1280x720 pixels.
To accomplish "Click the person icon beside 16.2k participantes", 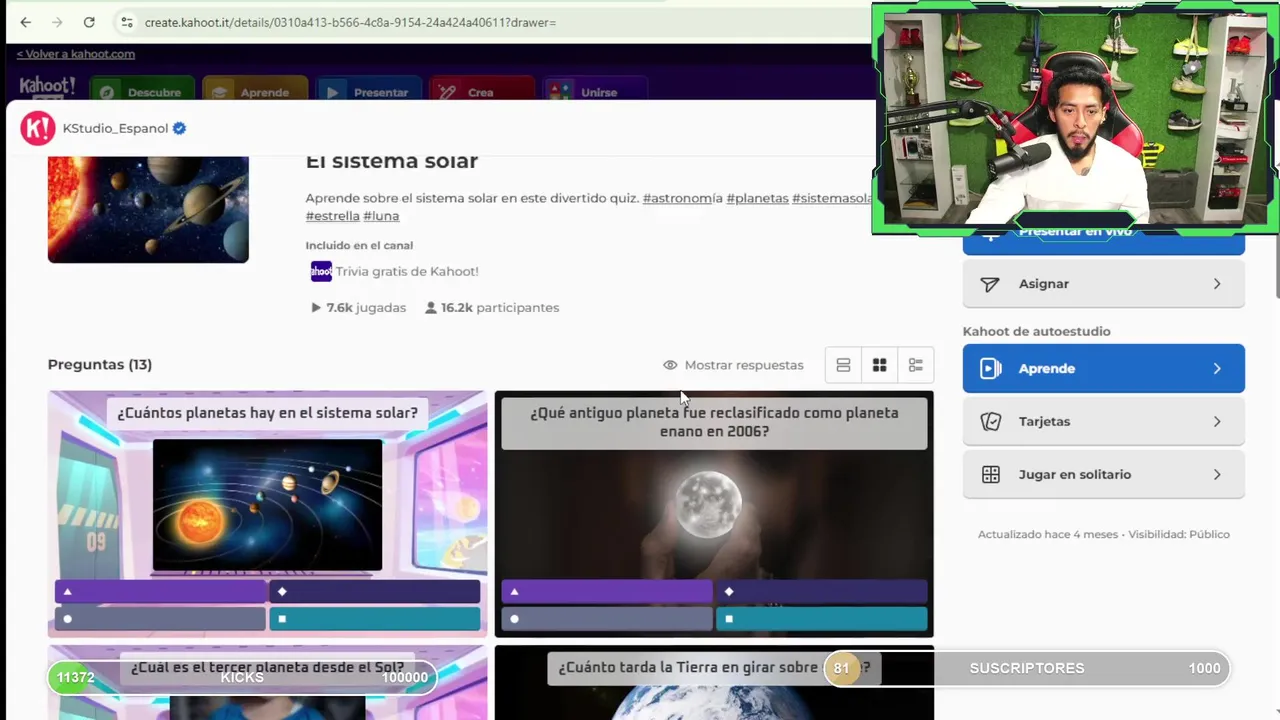I will click(431, 308).
